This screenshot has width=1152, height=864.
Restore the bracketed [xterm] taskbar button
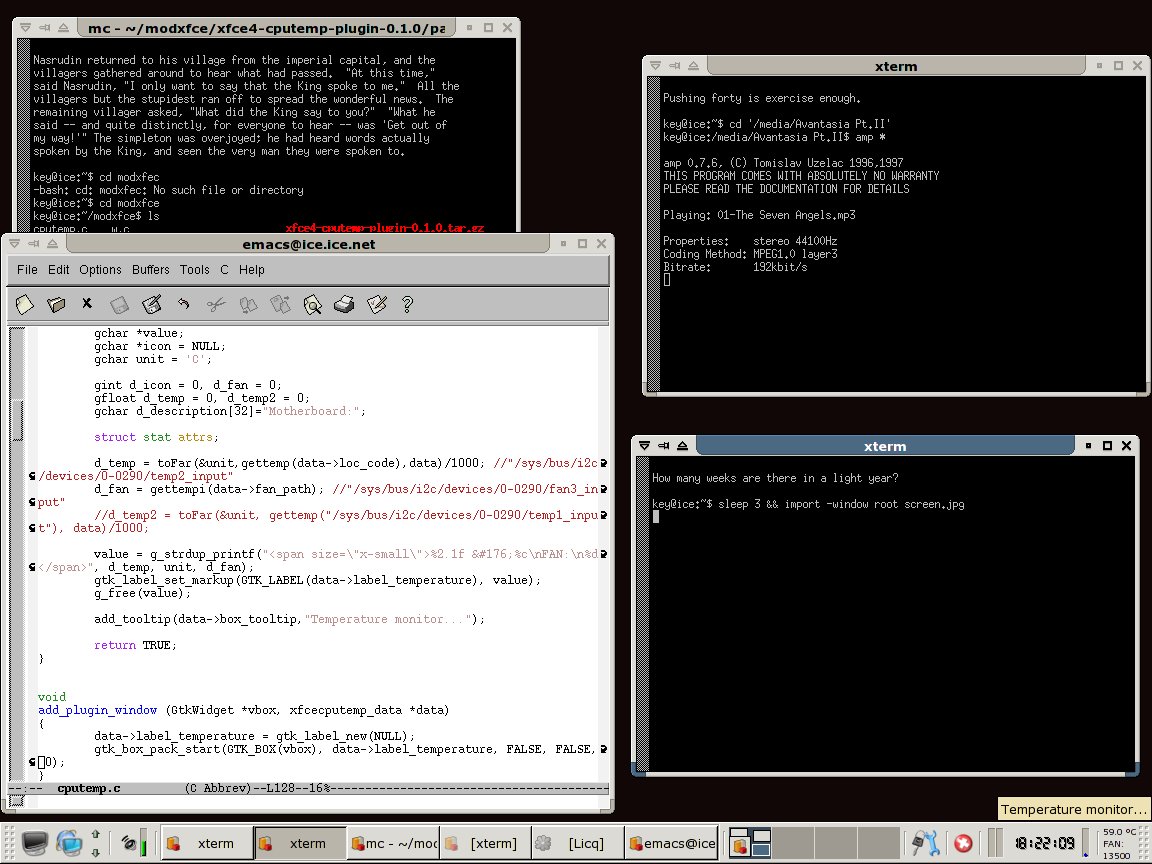click(485, 843)
